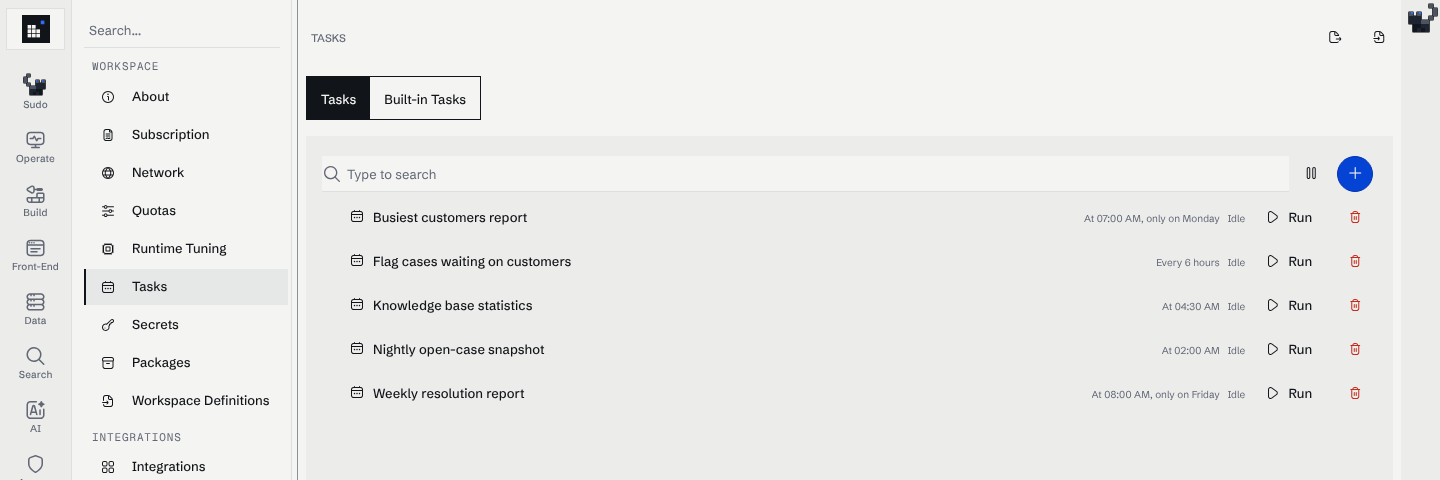The height and width of the screenshot is (480, 1440).
Task: Click the import tasks icon in header
Action: (x=1379, y=38)
